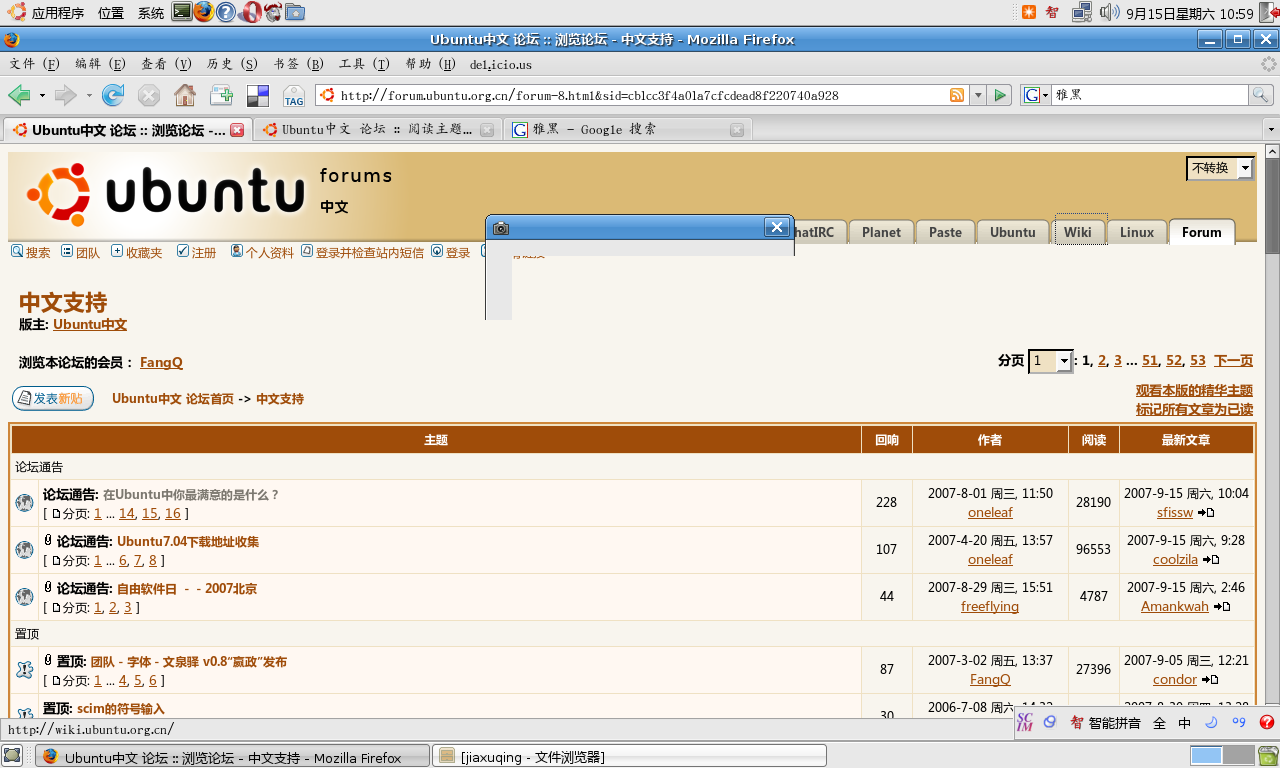Image resolution: width=1280 pixels, height=768 pixels.
Task: Open thread Ubuntu7.04下载地址收集
Action: point(188,542)
